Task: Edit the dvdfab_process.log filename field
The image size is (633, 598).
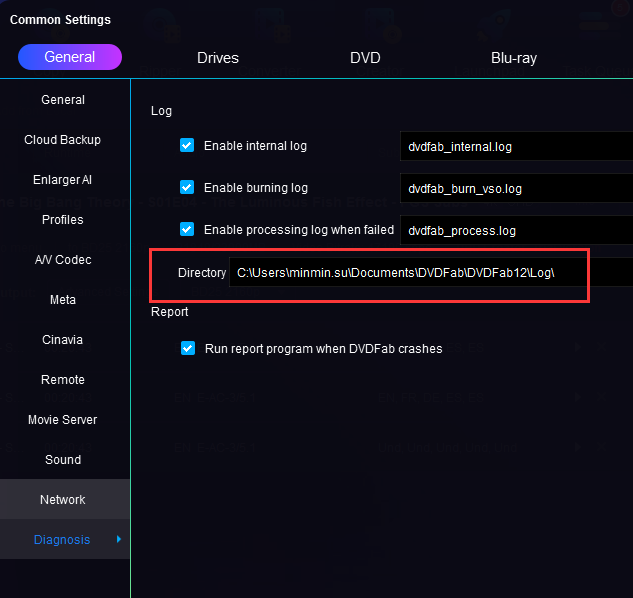Action: click(515, 231)
